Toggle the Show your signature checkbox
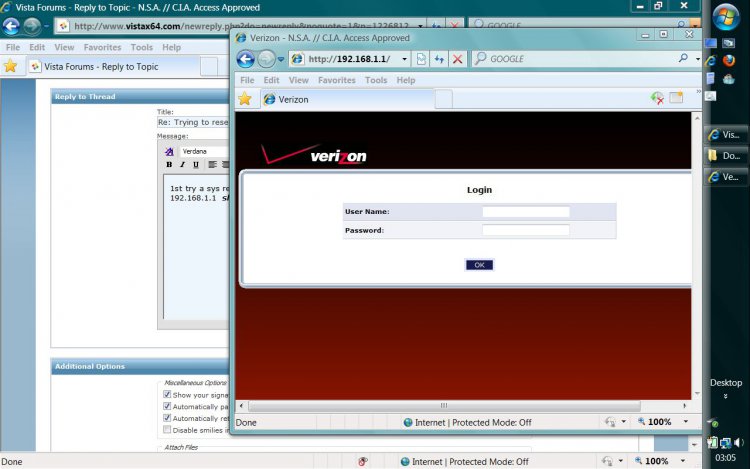 (x=167, y=394)
